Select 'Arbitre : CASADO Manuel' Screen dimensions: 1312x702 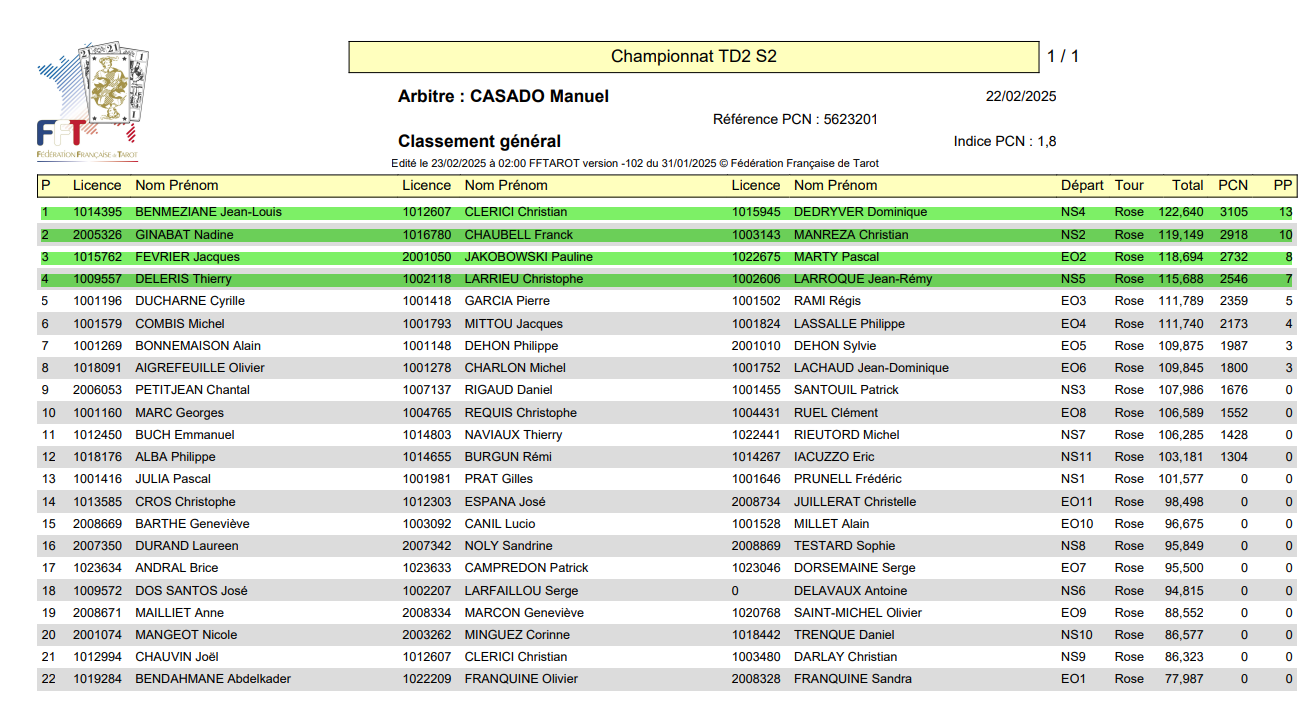[x=503, y=97]
